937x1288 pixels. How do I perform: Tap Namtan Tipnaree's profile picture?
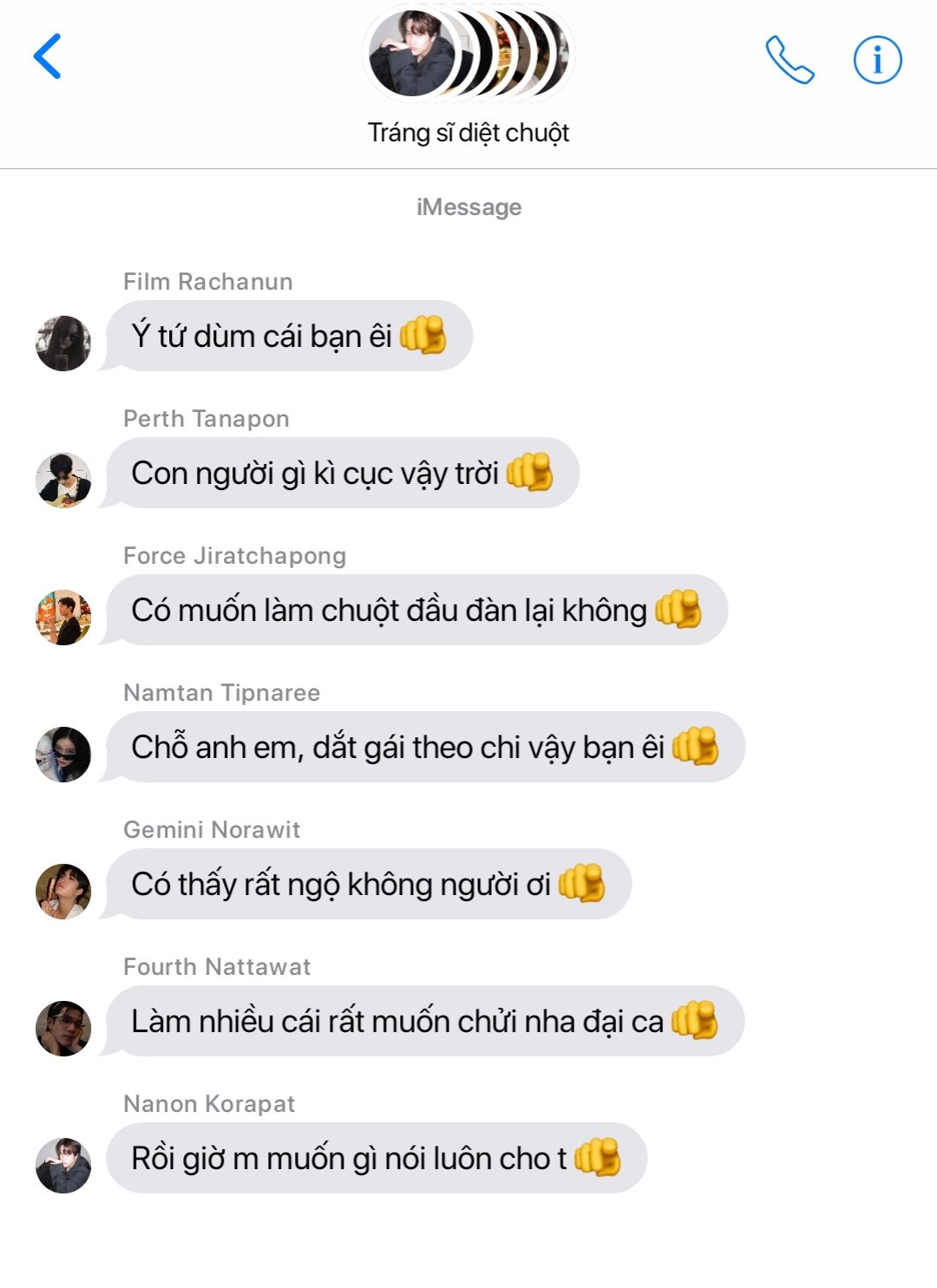[63, 755]
